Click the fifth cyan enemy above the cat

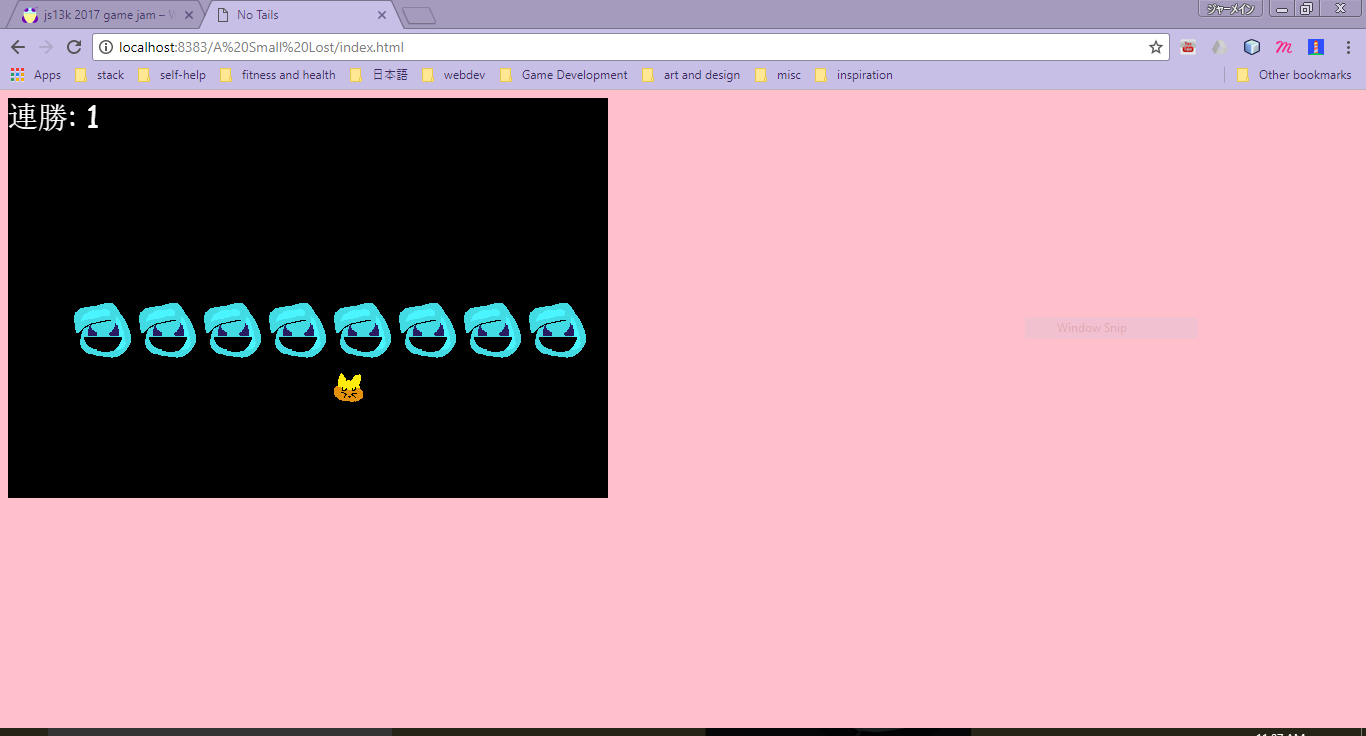(363, 330)
